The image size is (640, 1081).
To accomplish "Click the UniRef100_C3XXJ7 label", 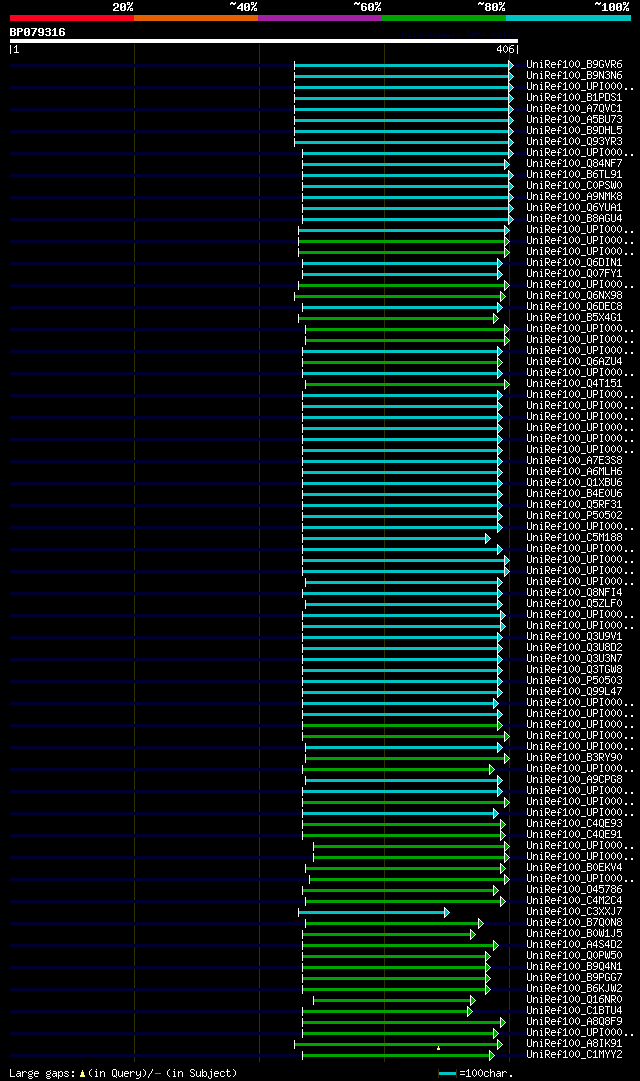I will click(x=574, y=912).
